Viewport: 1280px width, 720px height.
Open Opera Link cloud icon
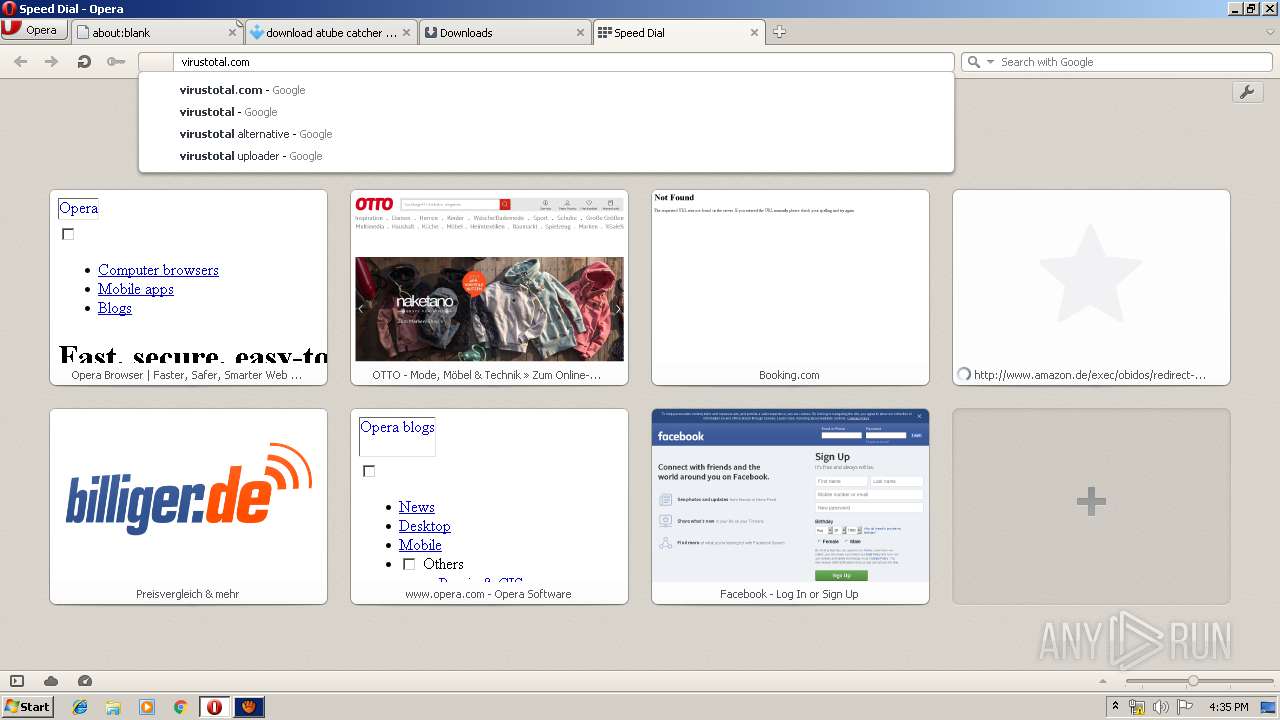tap(51, 681)
